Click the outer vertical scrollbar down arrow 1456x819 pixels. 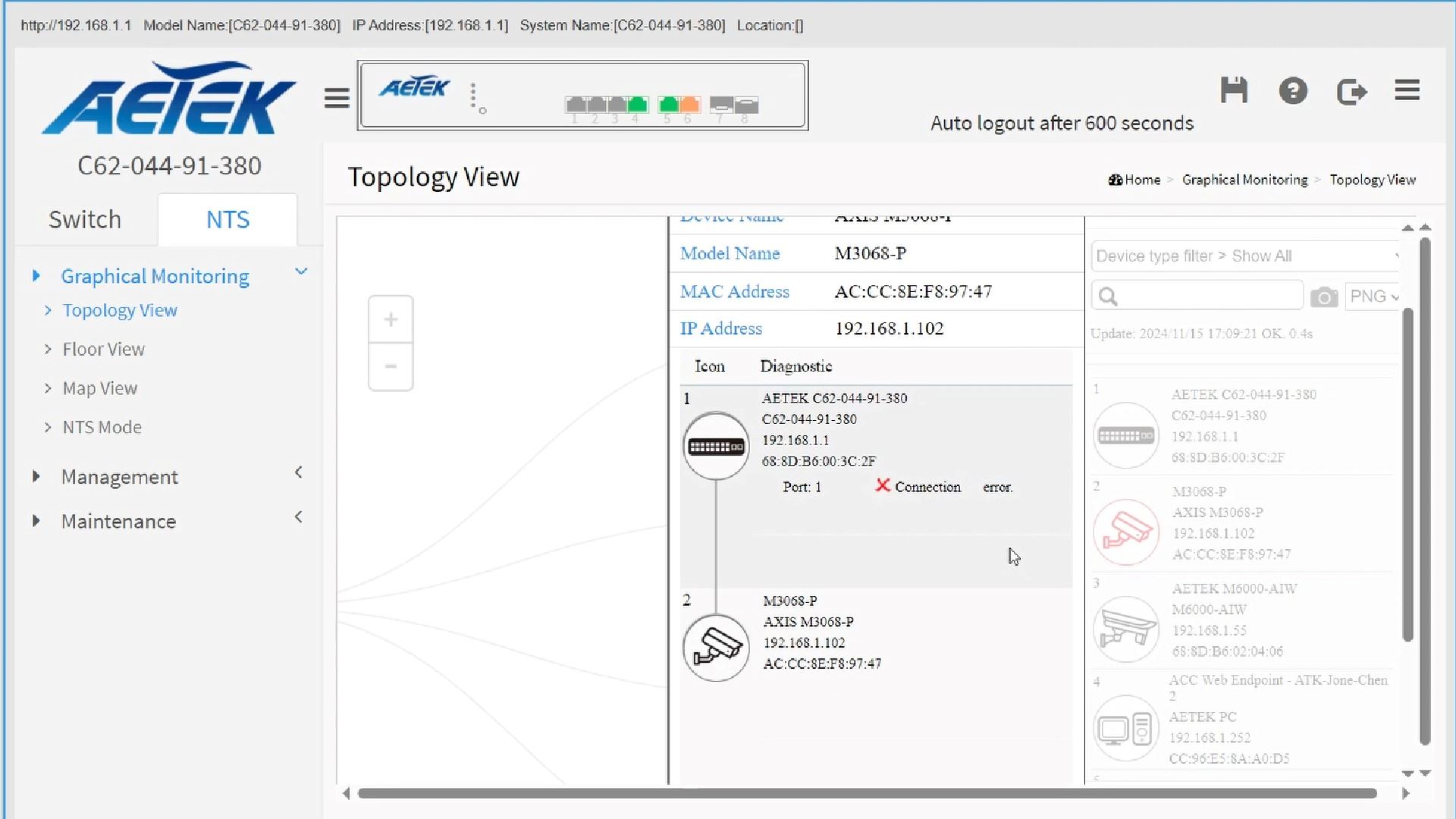pos(1426,773)
